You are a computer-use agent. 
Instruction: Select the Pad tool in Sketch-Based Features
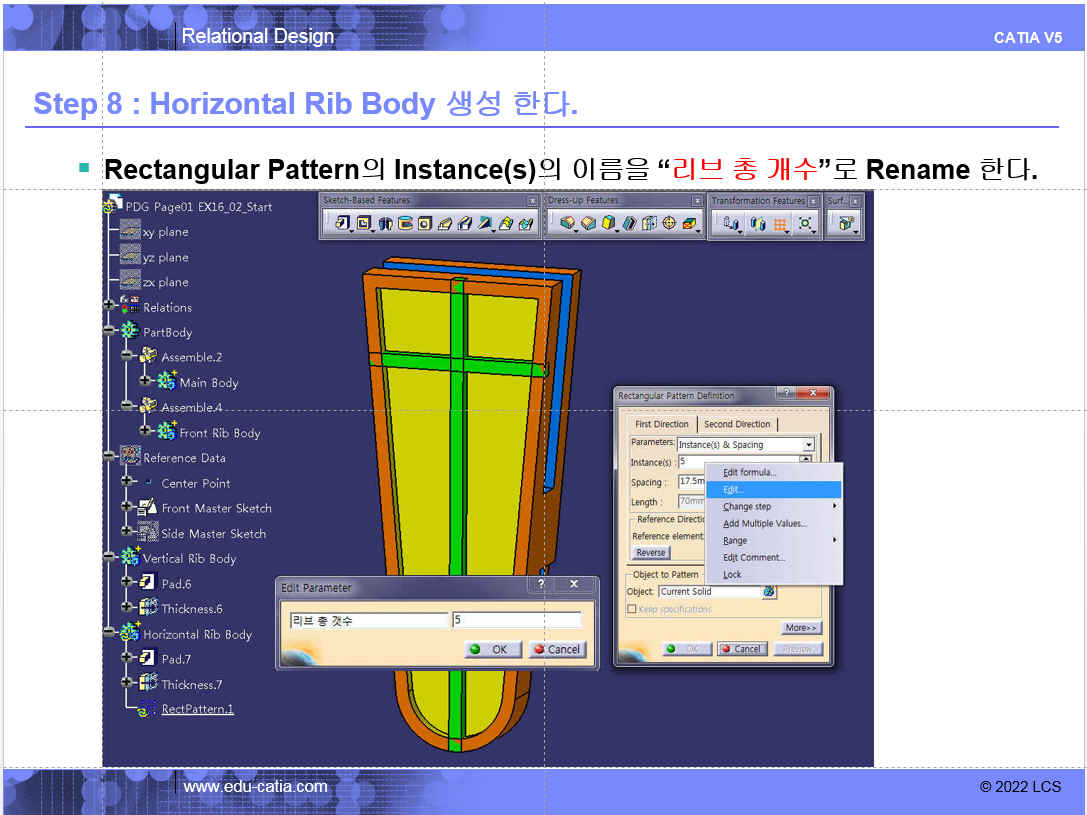click(343, 223)
